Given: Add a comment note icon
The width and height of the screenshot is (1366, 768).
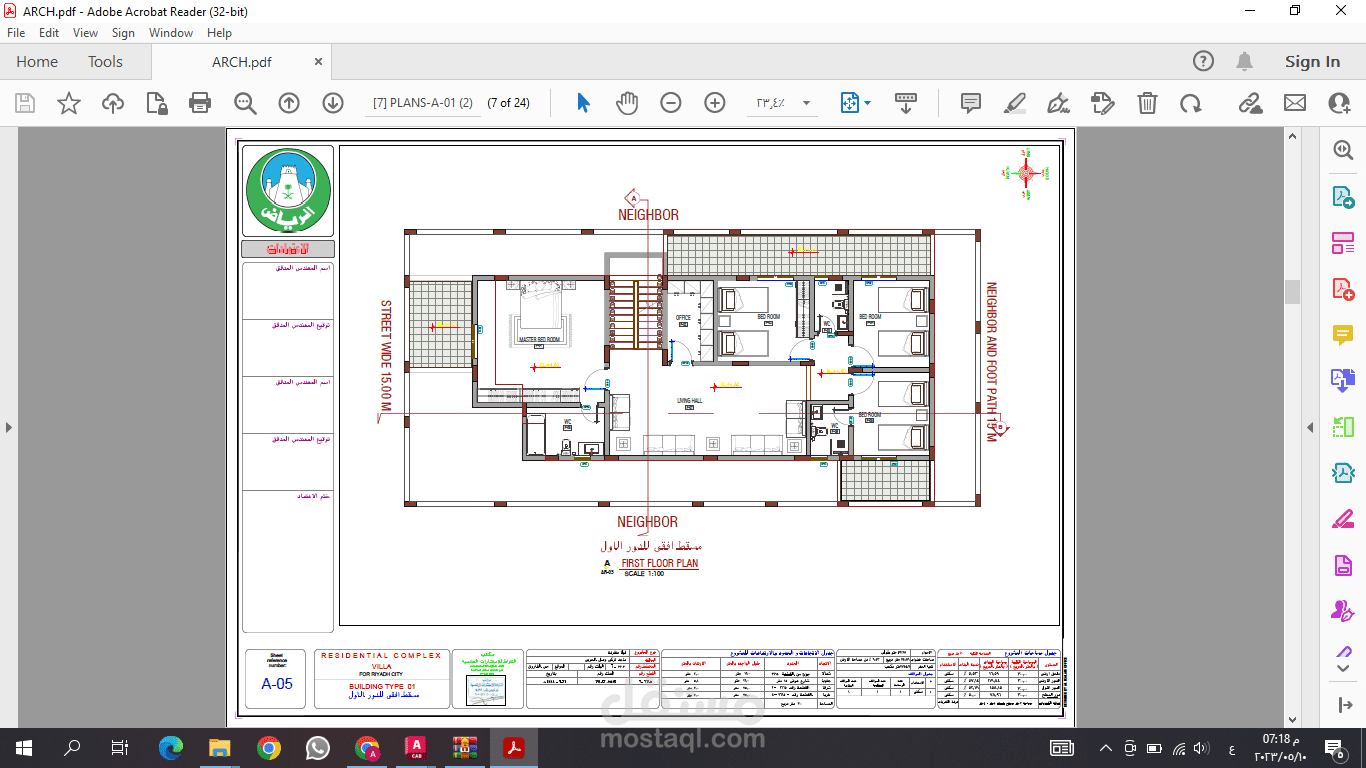Looking at the screenshot, I should click(x=970, y=103).
